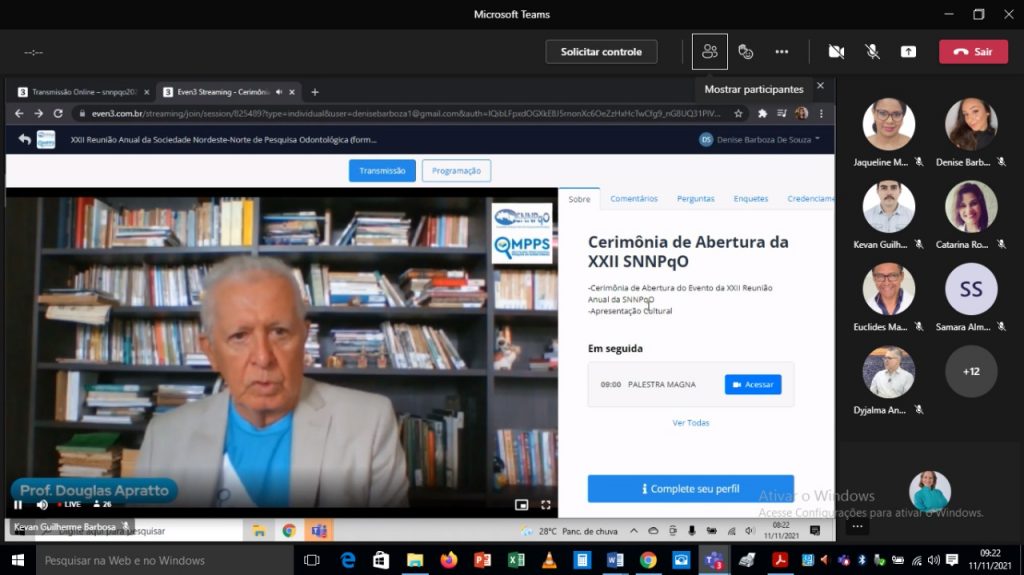Image resolution: width=1024 pixels, height=575 pixels.
Task: Open the browser extensions puzzle icon
Action: click(762, 114)
